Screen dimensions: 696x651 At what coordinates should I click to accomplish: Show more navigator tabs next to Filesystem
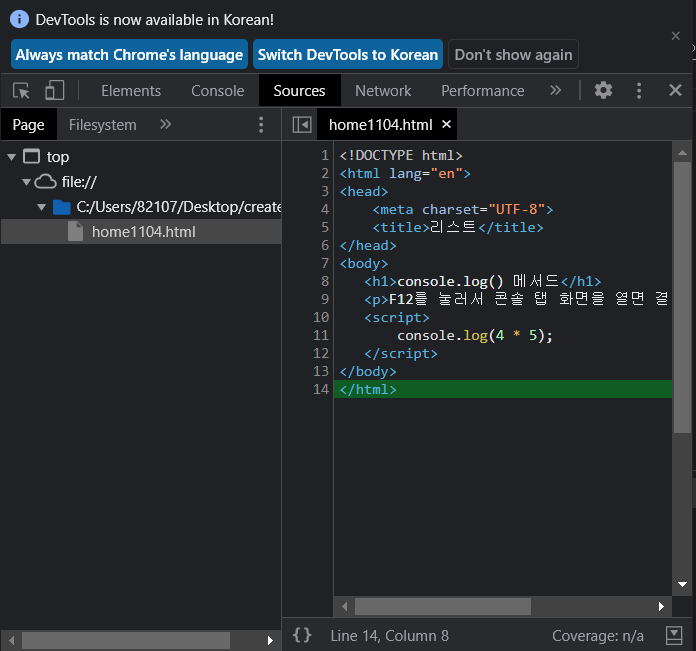click(x=166, y=124)
